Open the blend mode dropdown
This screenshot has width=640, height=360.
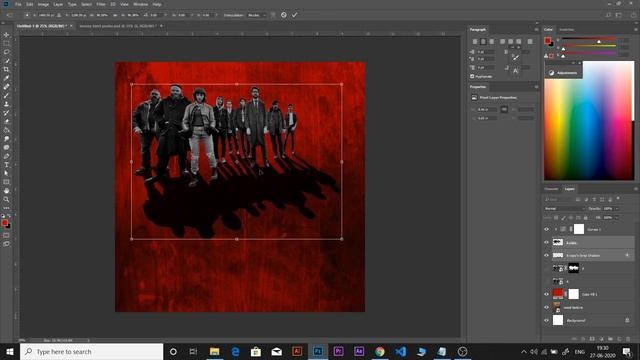(564, 209)
